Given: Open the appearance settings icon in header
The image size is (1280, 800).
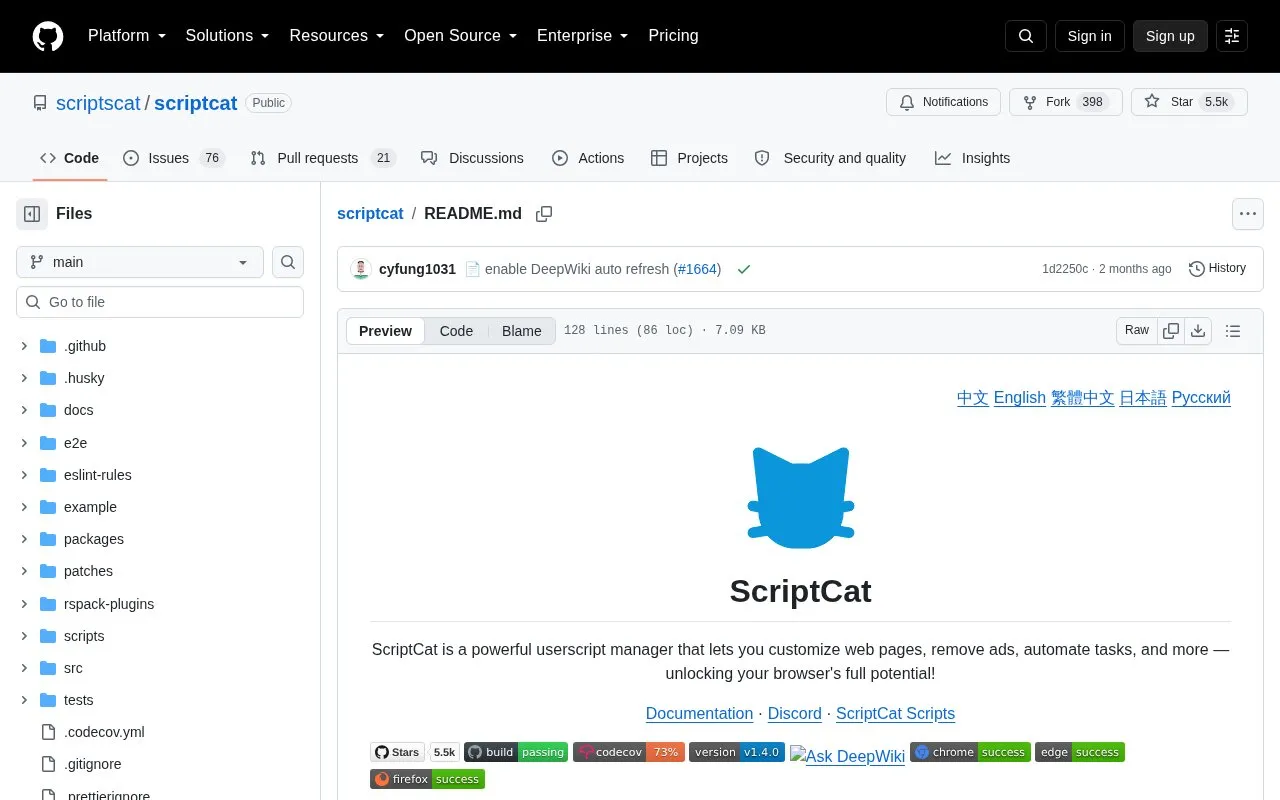Looking at the screenshot, I should [1232, 36].
